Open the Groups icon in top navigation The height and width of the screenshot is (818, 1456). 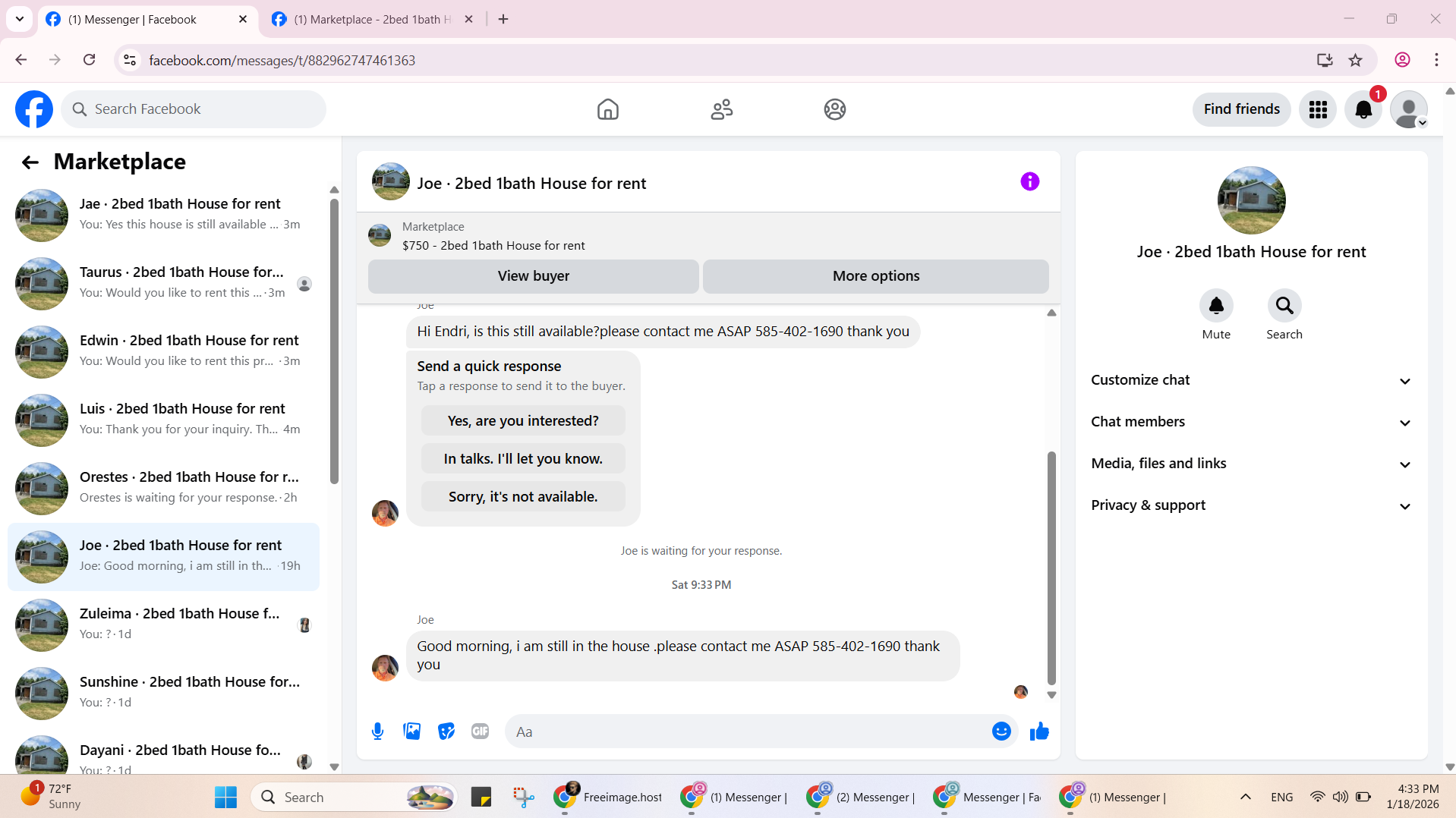(x=834, y=109)
